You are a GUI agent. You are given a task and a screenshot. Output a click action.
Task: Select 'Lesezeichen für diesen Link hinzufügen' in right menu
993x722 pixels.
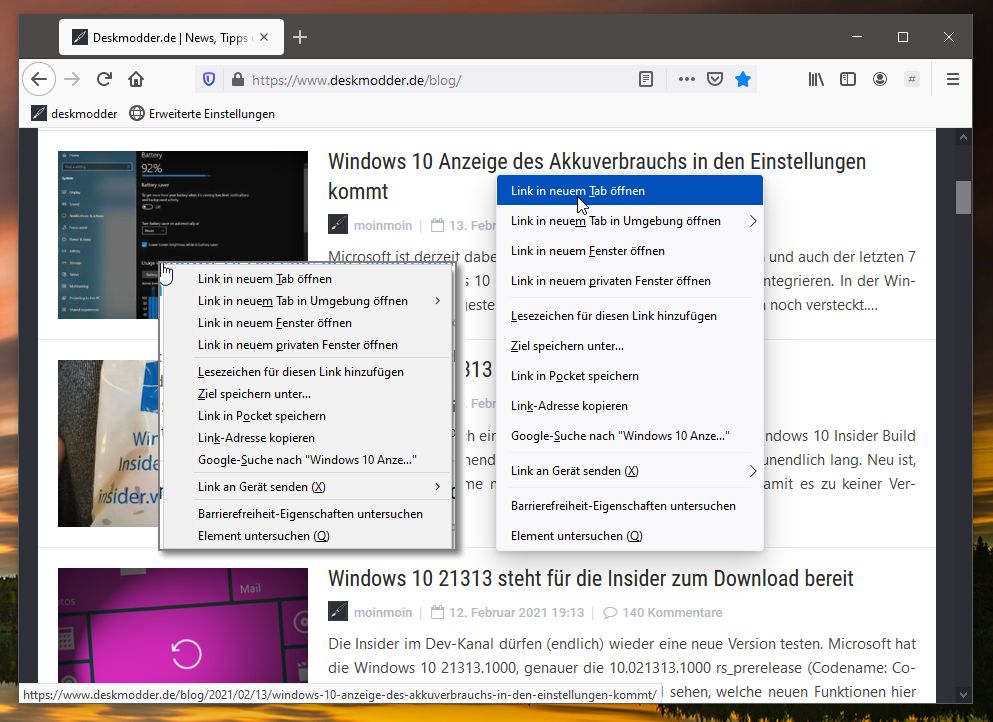630,316
